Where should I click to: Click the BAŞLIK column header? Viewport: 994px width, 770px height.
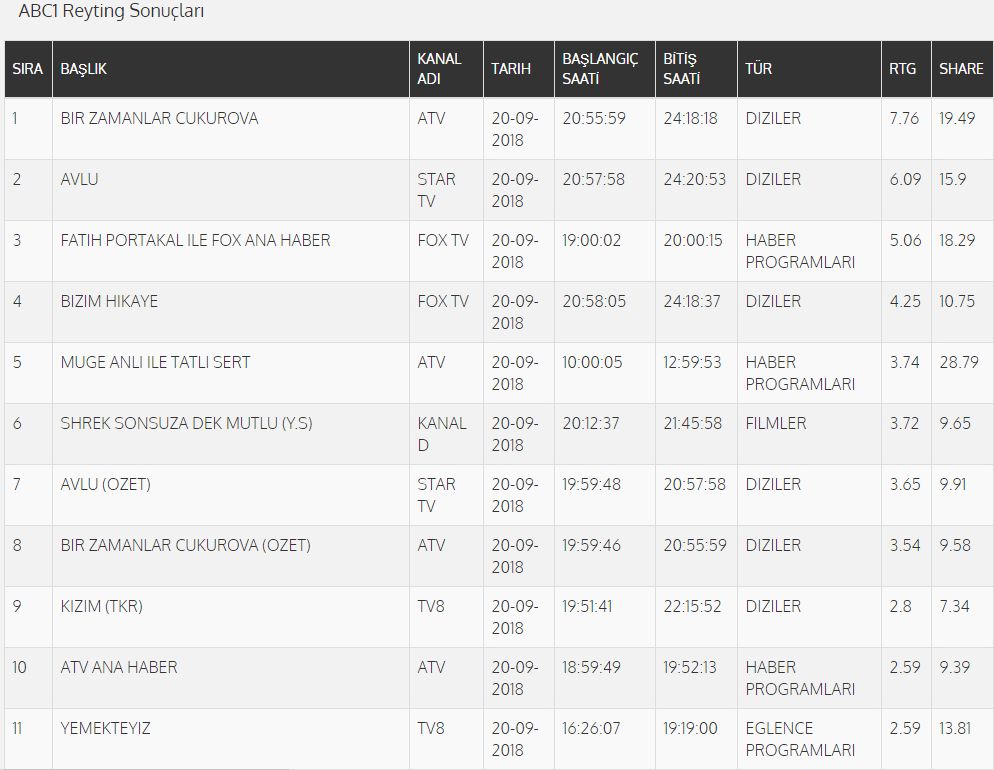coord(84,69)
